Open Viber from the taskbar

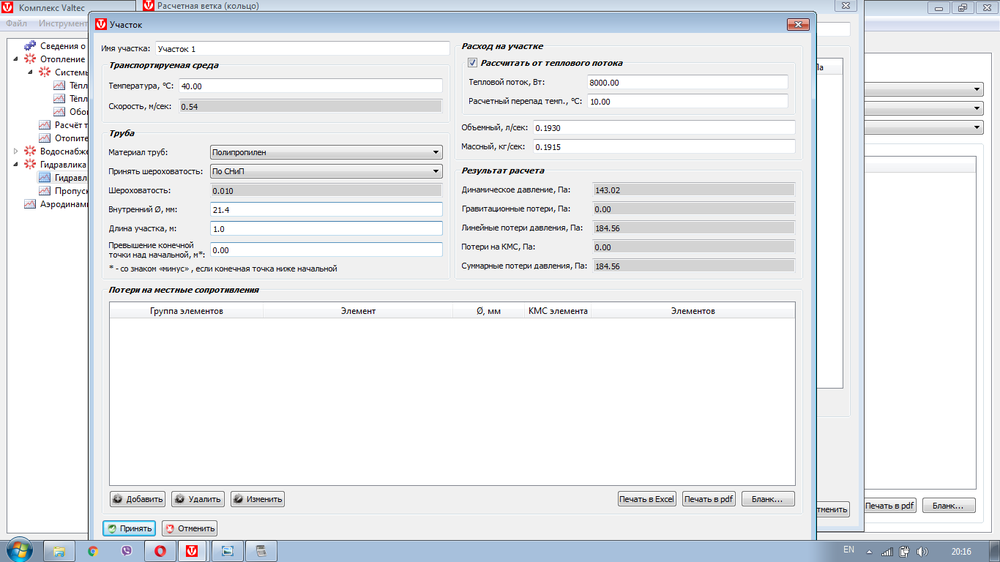pyautogui.click(x=126, y=551)
